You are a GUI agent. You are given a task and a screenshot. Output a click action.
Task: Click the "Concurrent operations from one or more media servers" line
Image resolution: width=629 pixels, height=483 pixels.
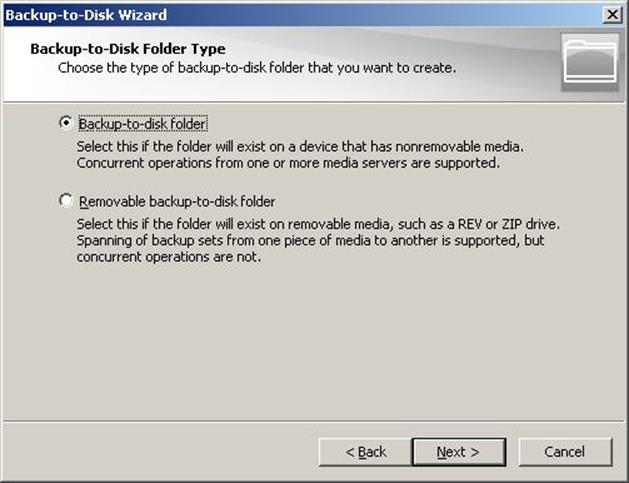288,163
